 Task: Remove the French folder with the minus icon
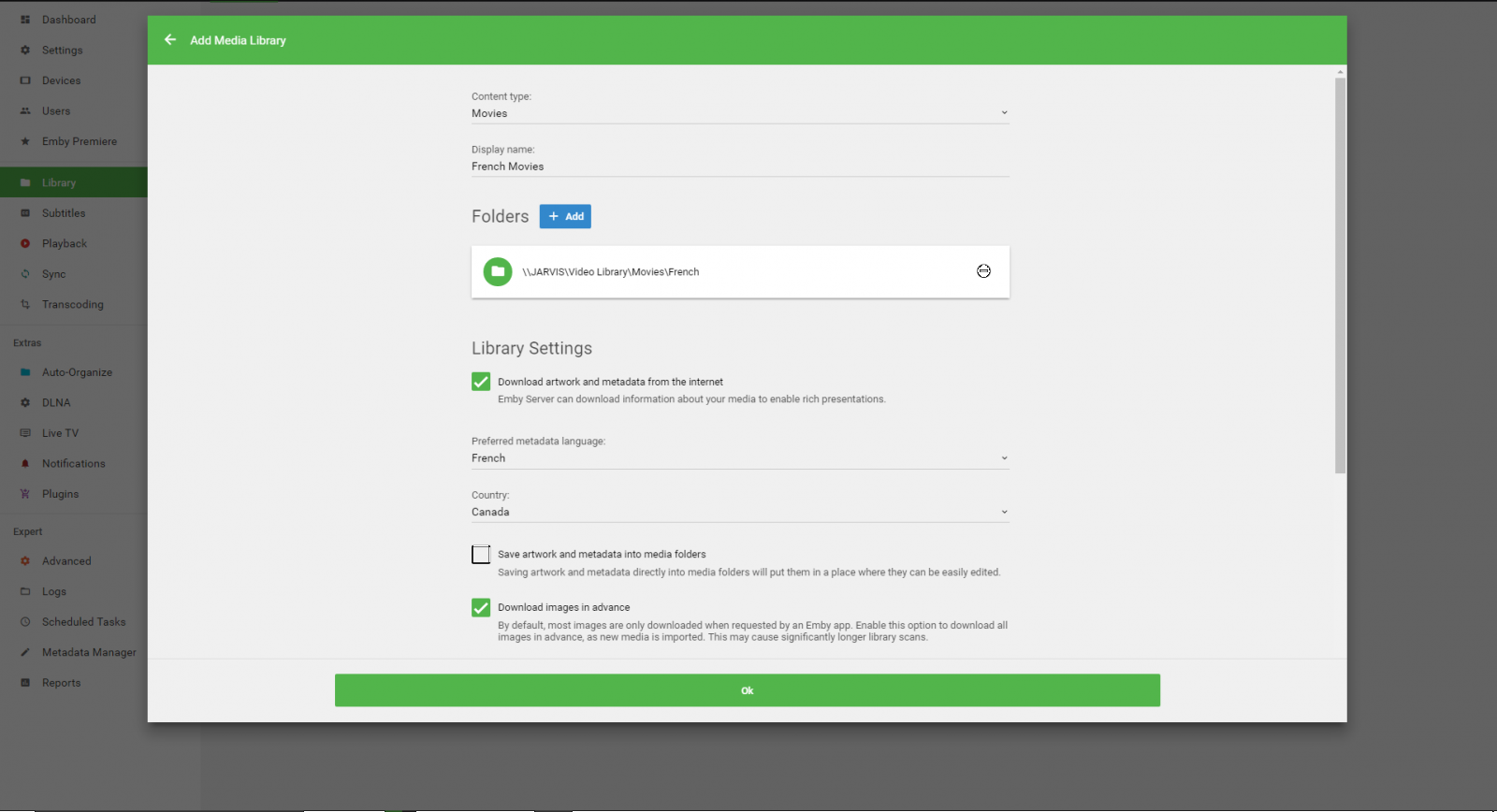pyautogui.click(x=983, y=271)
